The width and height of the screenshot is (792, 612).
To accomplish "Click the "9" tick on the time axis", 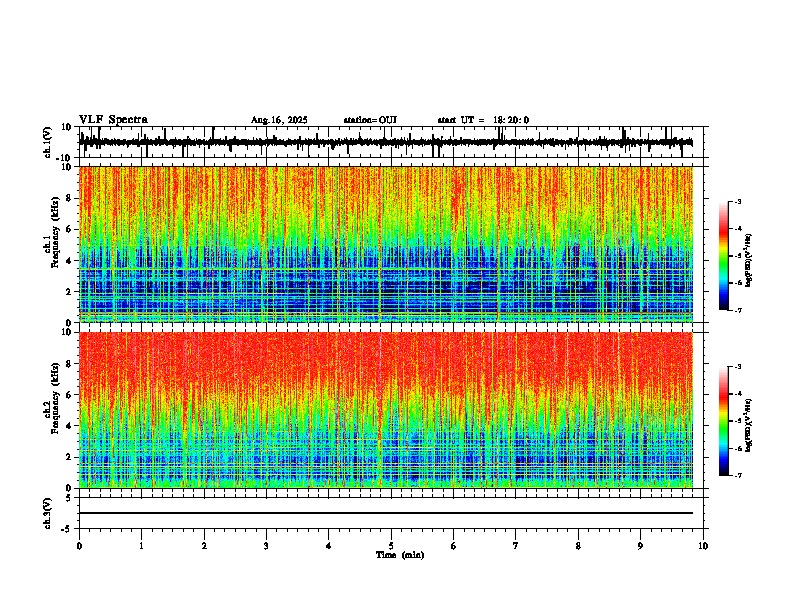I will coord(640,546).
